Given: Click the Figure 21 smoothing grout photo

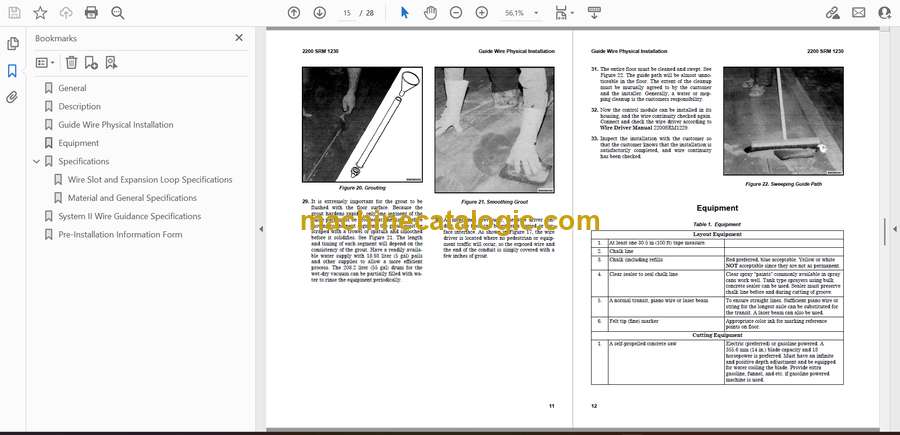Looking at the screenshot, I should click(494, 130).
